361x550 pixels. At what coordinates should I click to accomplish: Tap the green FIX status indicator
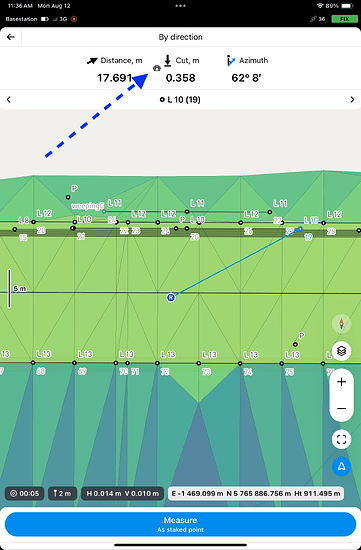pos(344,19)
